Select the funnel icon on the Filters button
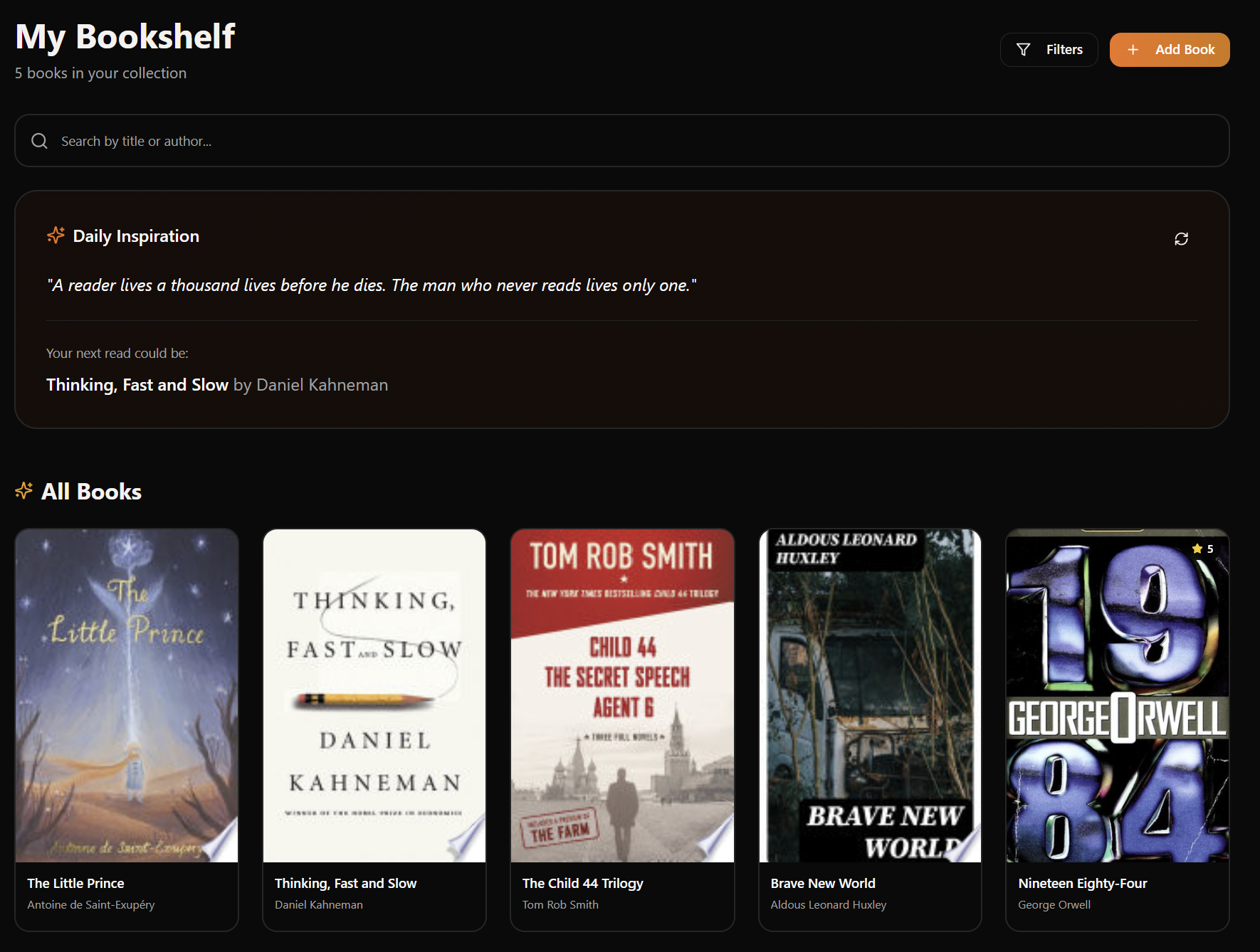The height and width of the screenshot is (952, 1260). tap(1023, 49)
